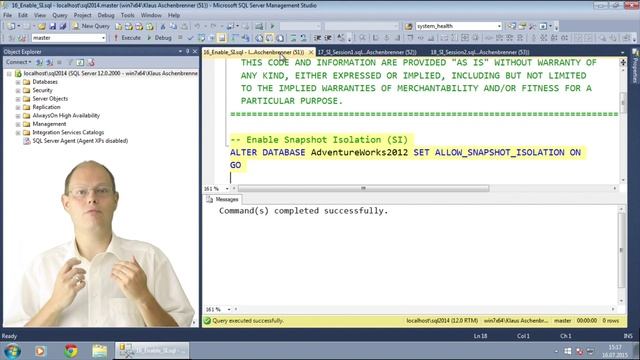Click the SQL Server Agent icon
Screen dimensions: 640x360
click(27, 141)
